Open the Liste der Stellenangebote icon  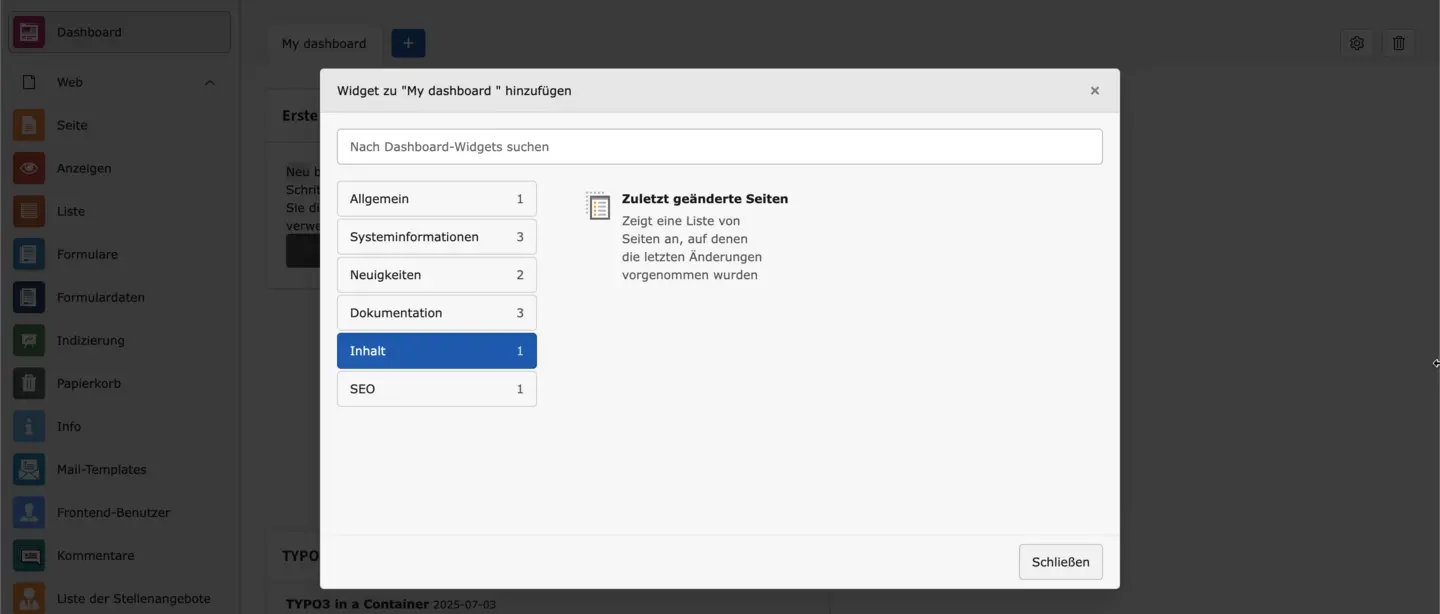tap(29, 598)
